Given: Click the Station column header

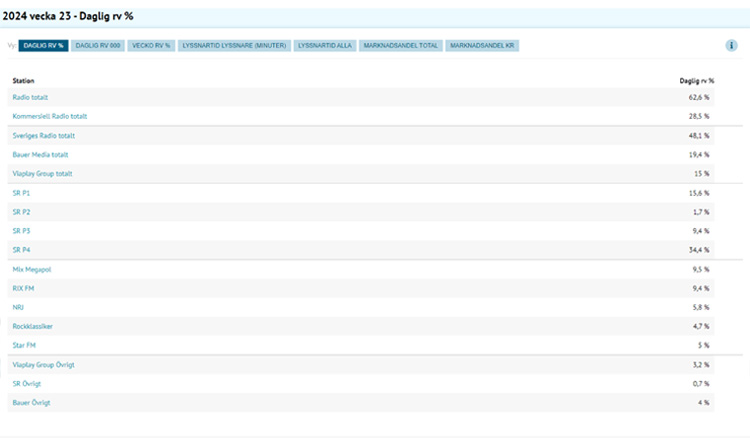Looking at the screenshot, I should pos(23,79).
